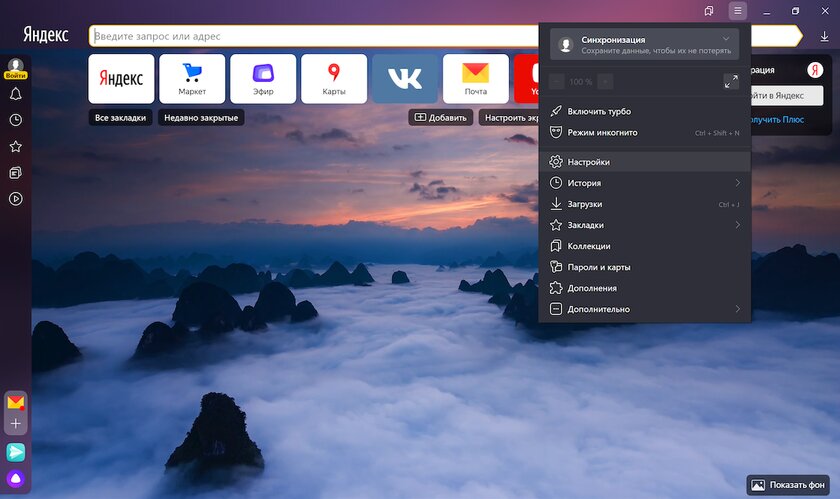Open the messenger icon in the sidebar

[16, 452]
